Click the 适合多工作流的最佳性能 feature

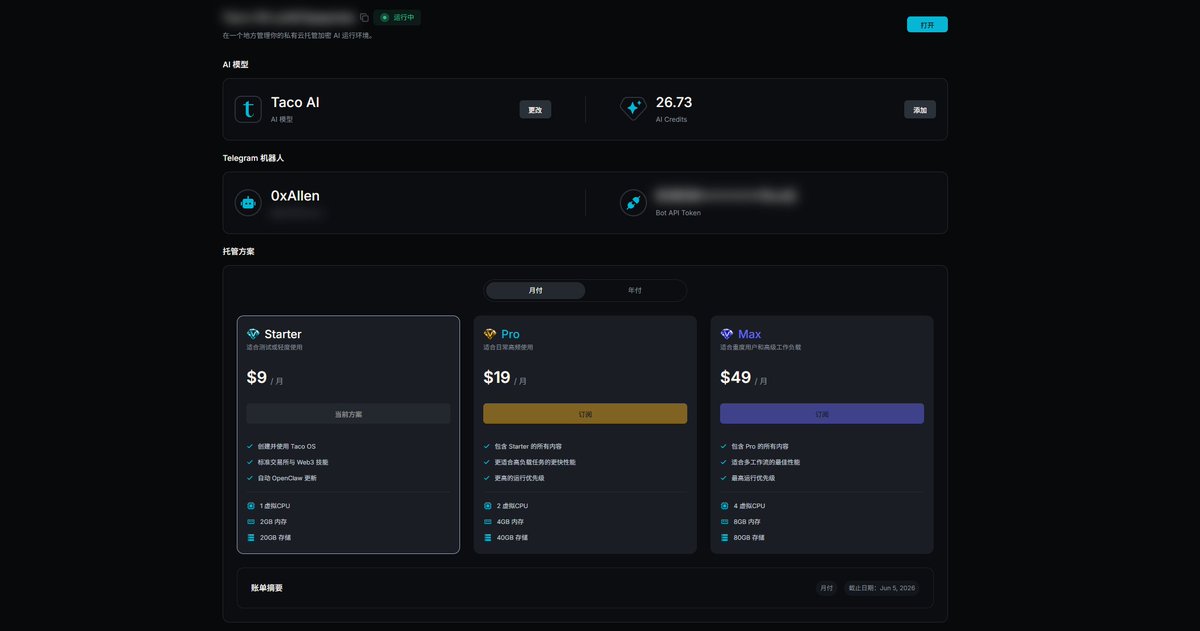(766, 462)
